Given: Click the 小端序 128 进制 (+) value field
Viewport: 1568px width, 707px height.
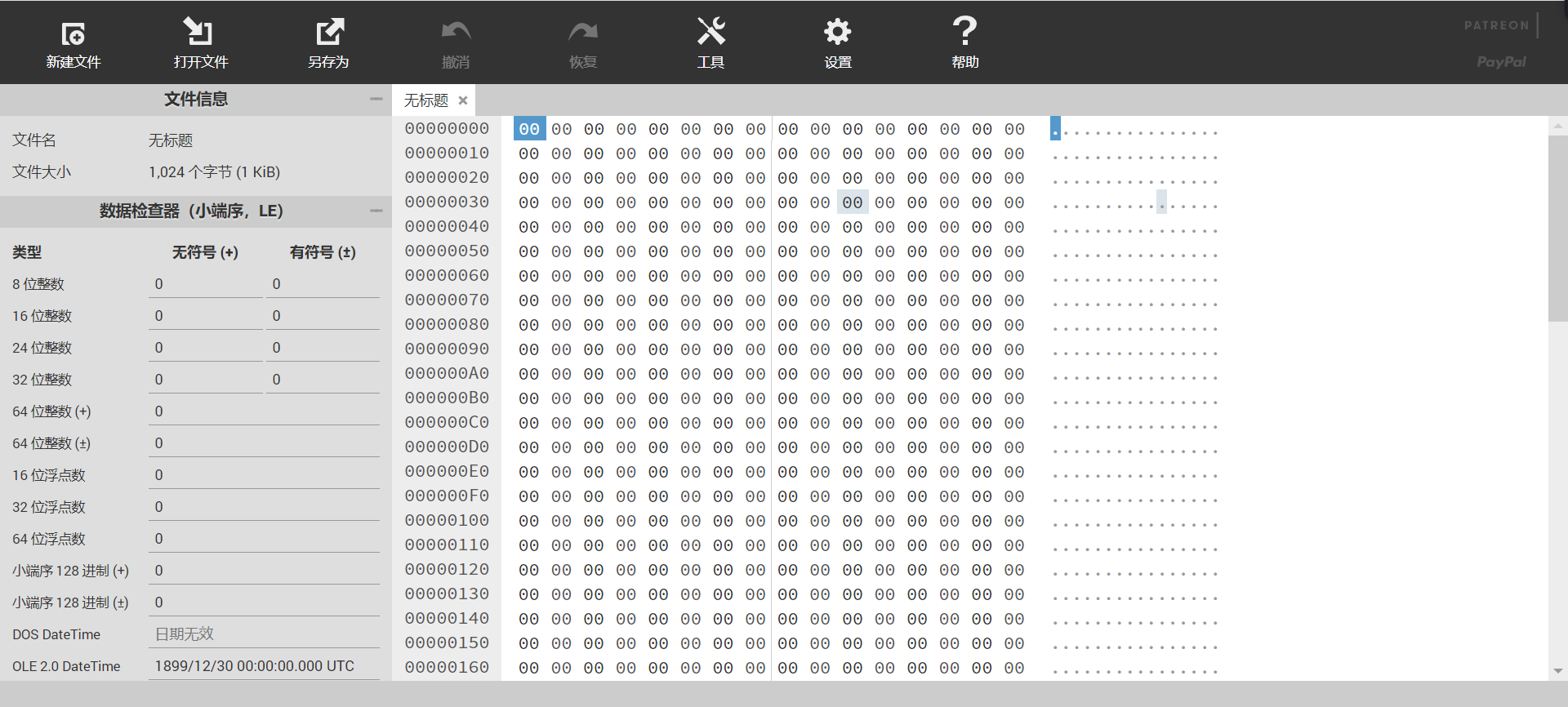Looking at the screenshot, I should click(x=265, y=571).
